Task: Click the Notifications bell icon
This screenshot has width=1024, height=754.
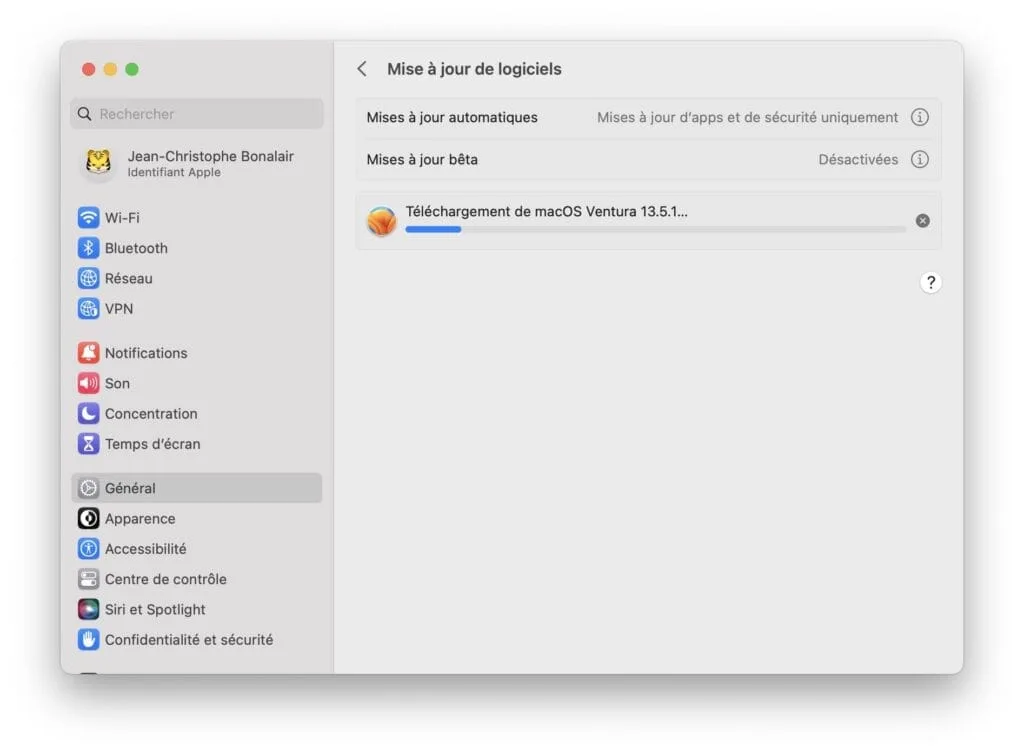Action: pyautogui.click(x=89, y=353)
